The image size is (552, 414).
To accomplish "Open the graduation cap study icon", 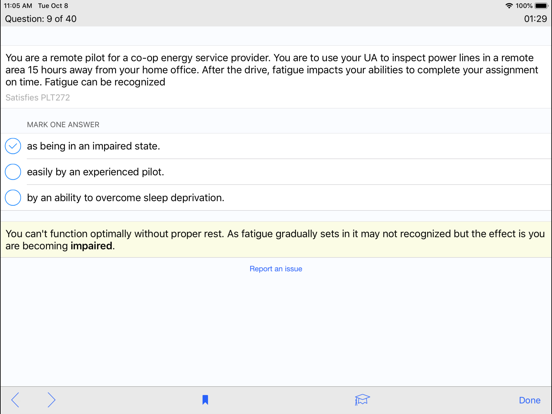I will tap(362, 400).
